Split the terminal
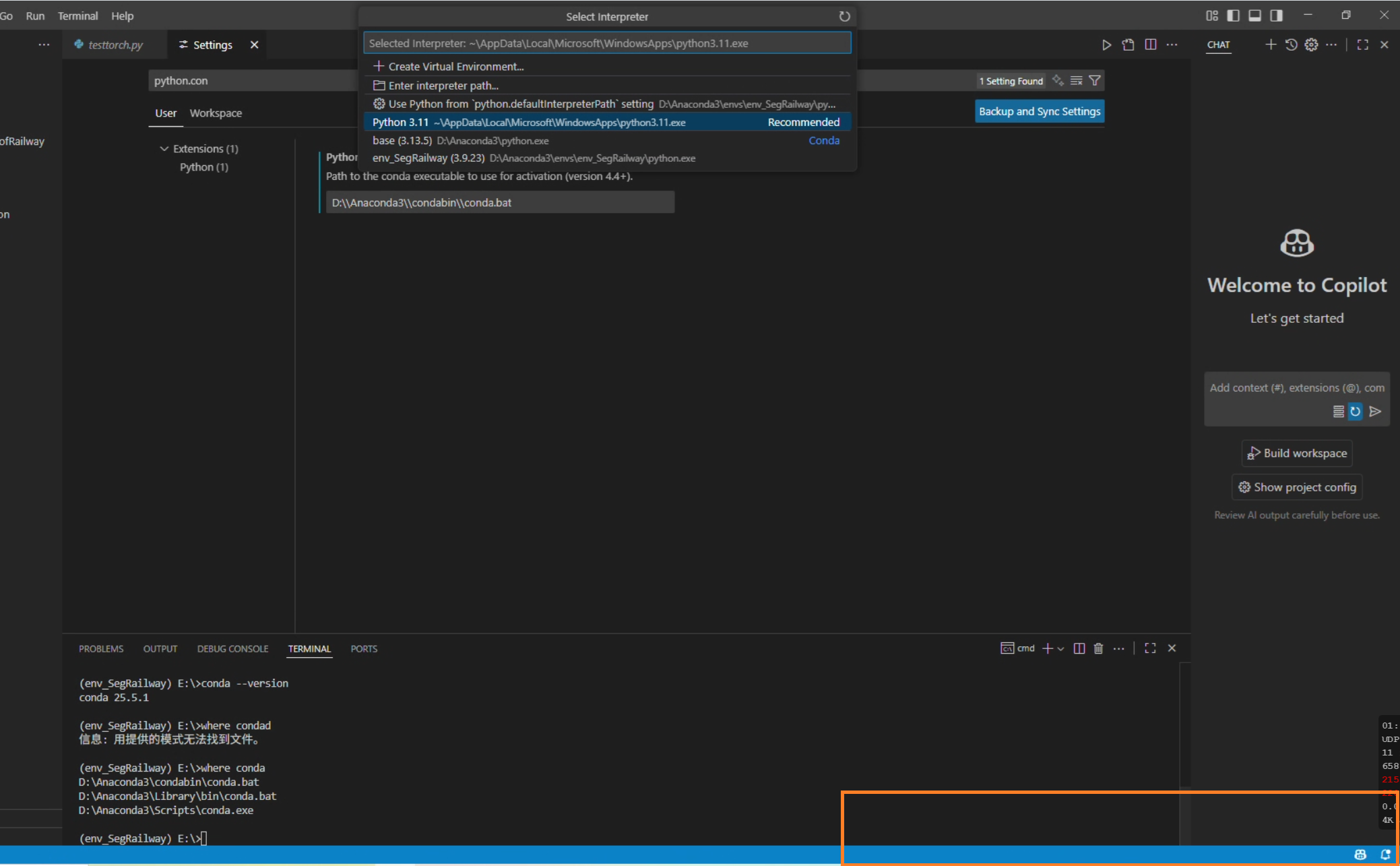 coord(1079,648)
